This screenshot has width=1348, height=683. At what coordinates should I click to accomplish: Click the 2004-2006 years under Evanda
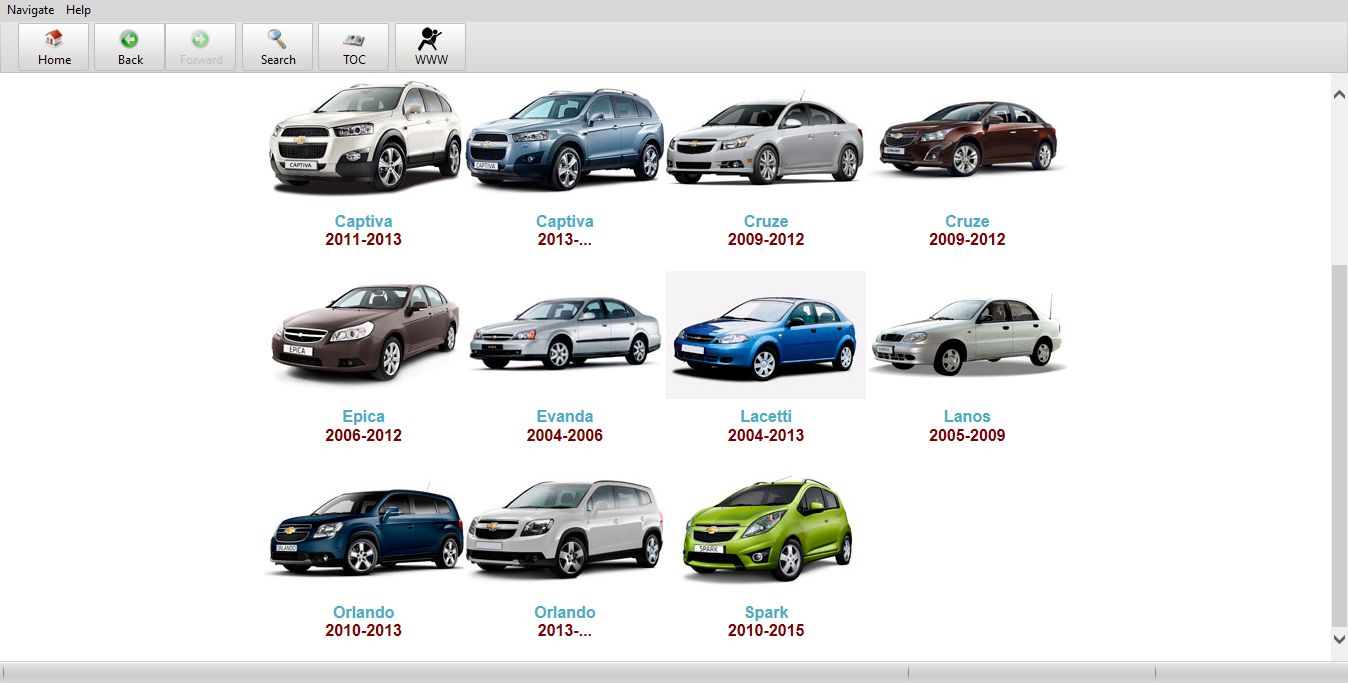pos(565,435)
